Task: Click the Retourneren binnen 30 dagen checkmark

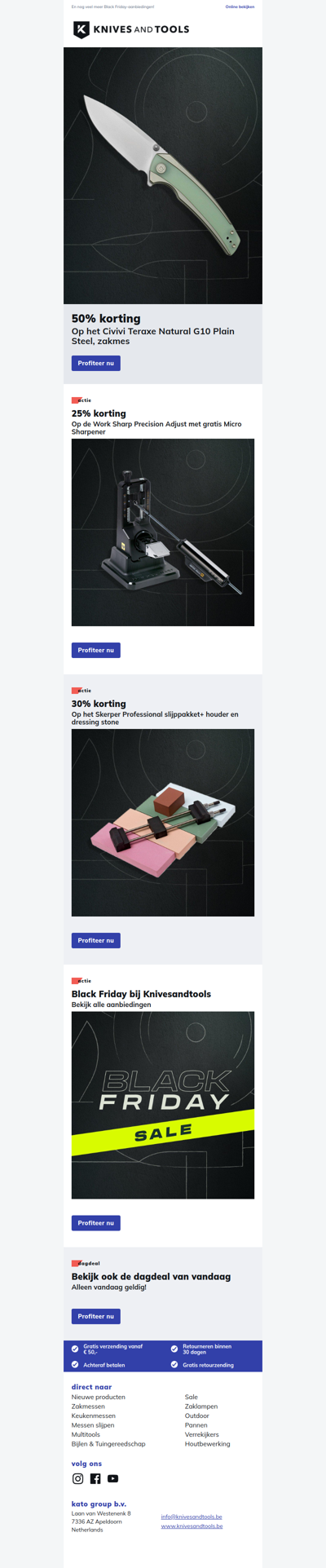Action: [x=174, y=1349]
